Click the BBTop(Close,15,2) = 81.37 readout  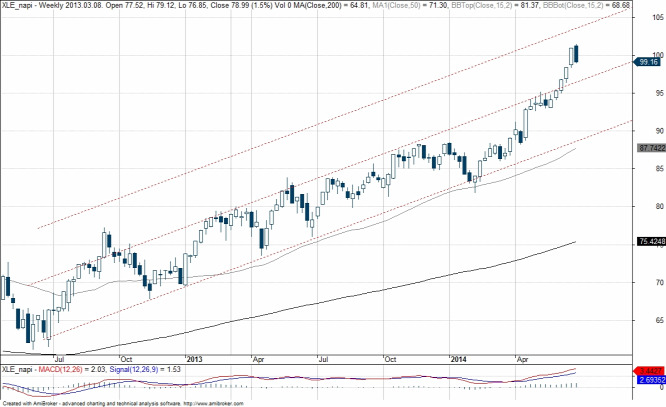495,5
